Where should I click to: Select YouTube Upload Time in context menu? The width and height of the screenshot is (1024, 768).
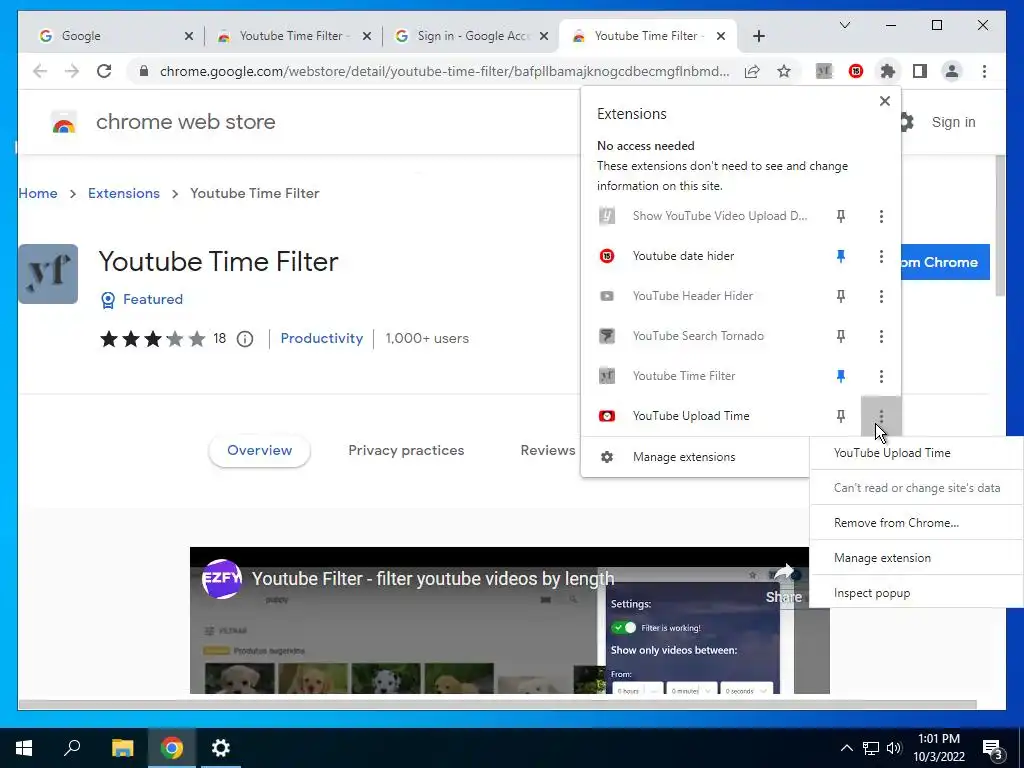[x=916, y=453]
